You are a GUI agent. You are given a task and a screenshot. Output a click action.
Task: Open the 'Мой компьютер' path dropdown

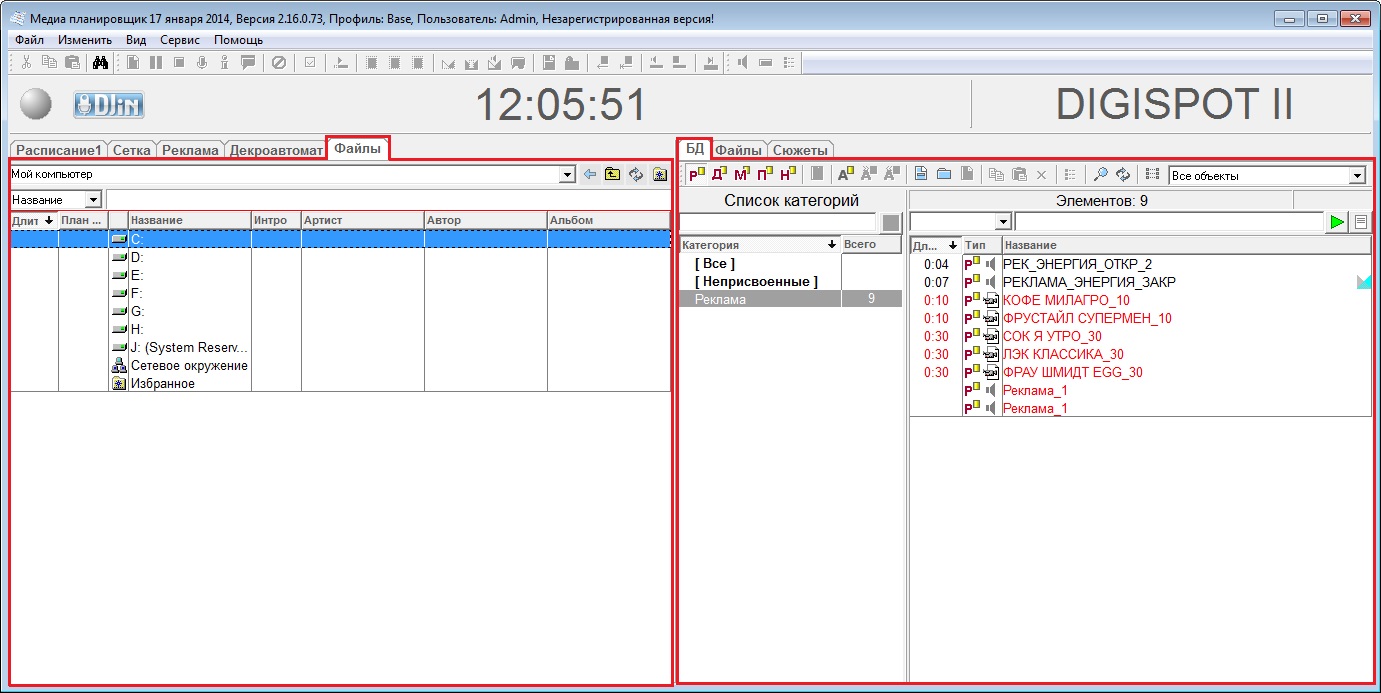tap(568, 174)
